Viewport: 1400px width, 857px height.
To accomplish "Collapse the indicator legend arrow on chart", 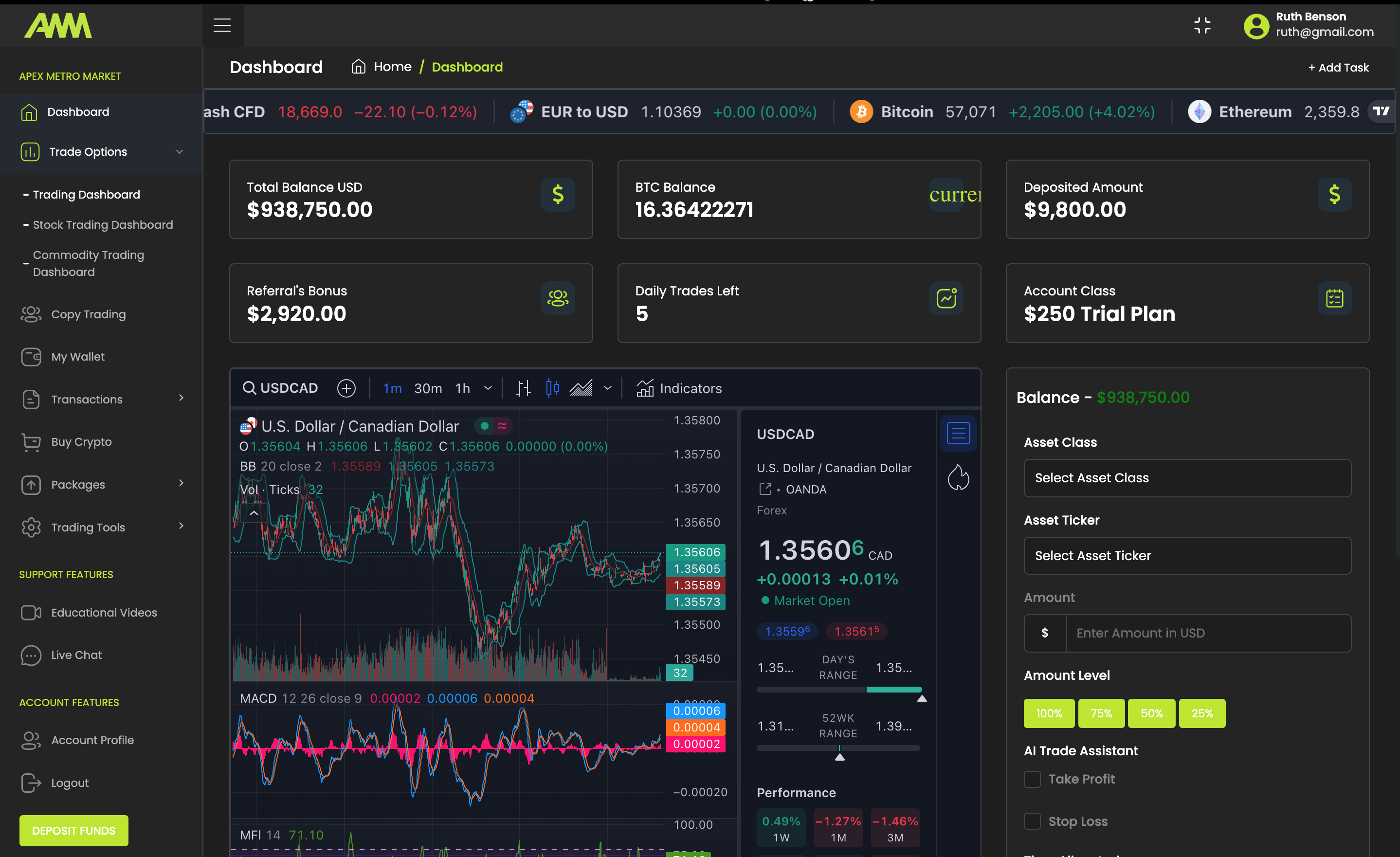I will 254,513.
